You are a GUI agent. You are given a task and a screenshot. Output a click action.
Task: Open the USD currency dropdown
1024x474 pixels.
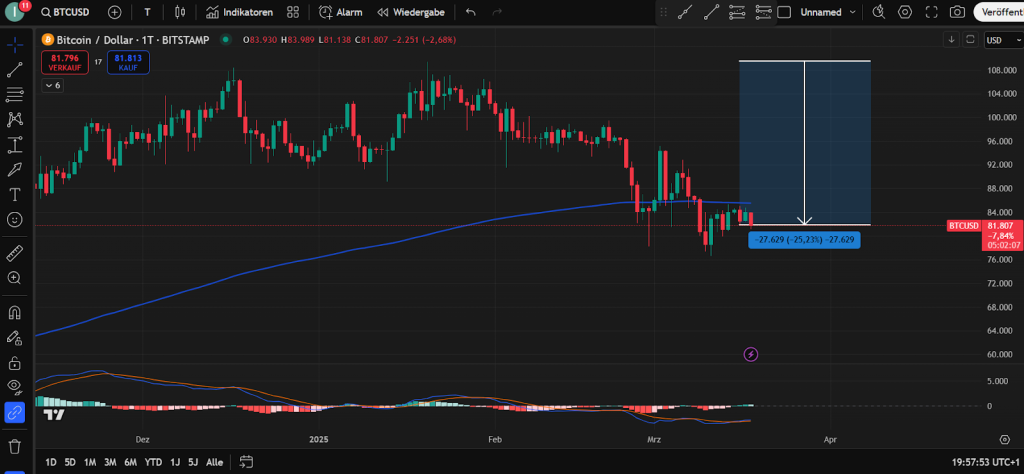coord(995,40)
